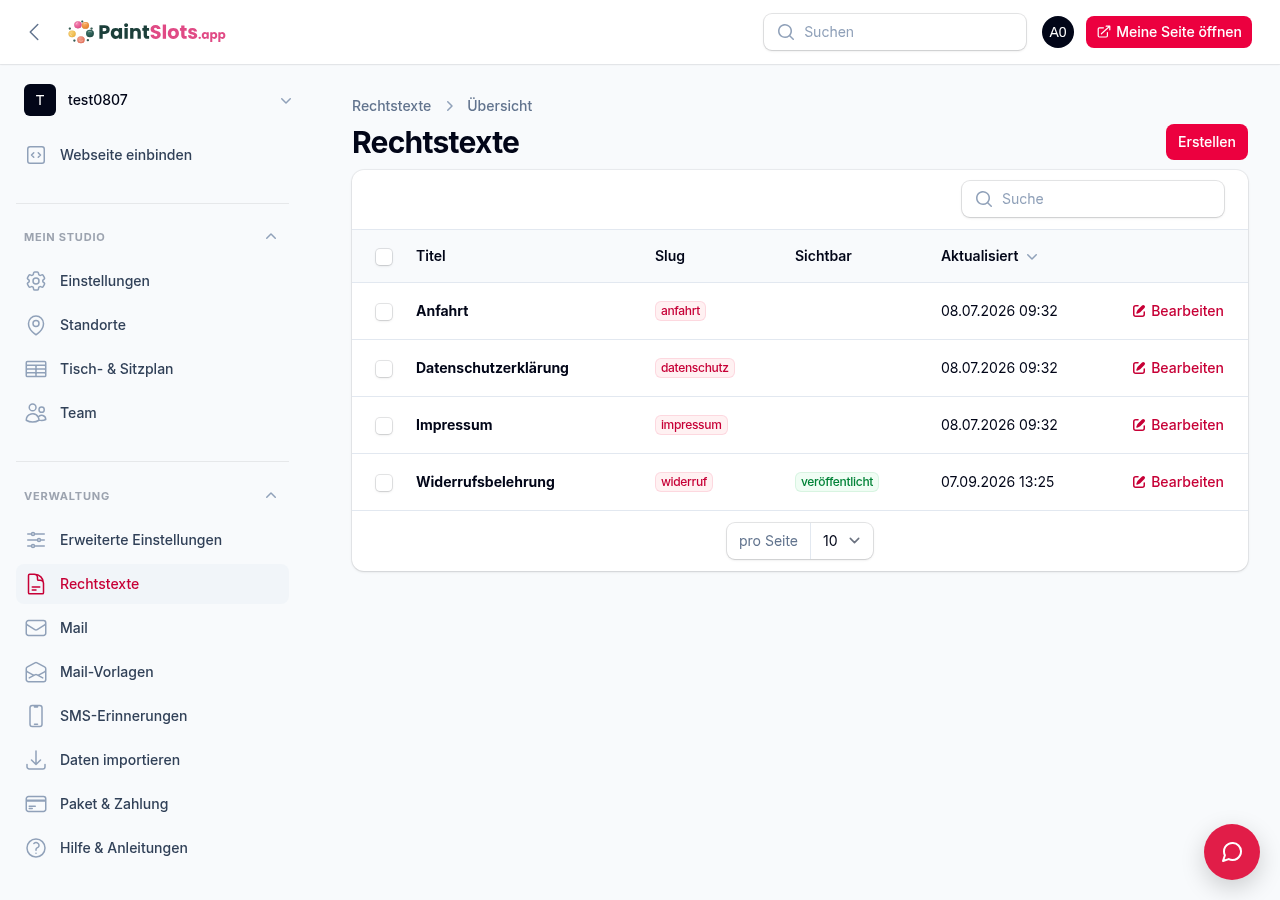This screenshot has height=900, width=1280.
Task: Click the Erweiterte Einstellungen sliders icon
Action: (x=36, y=540)
